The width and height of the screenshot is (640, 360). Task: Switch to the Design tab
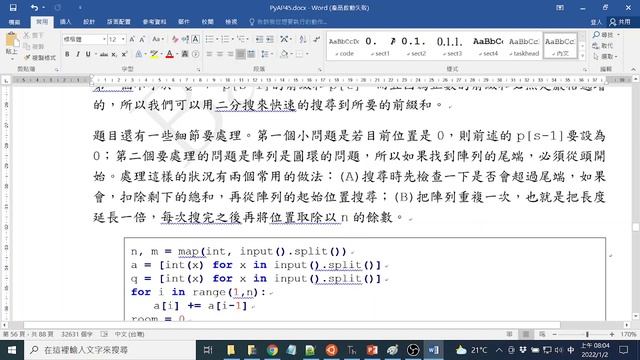(x=89, y=22)
